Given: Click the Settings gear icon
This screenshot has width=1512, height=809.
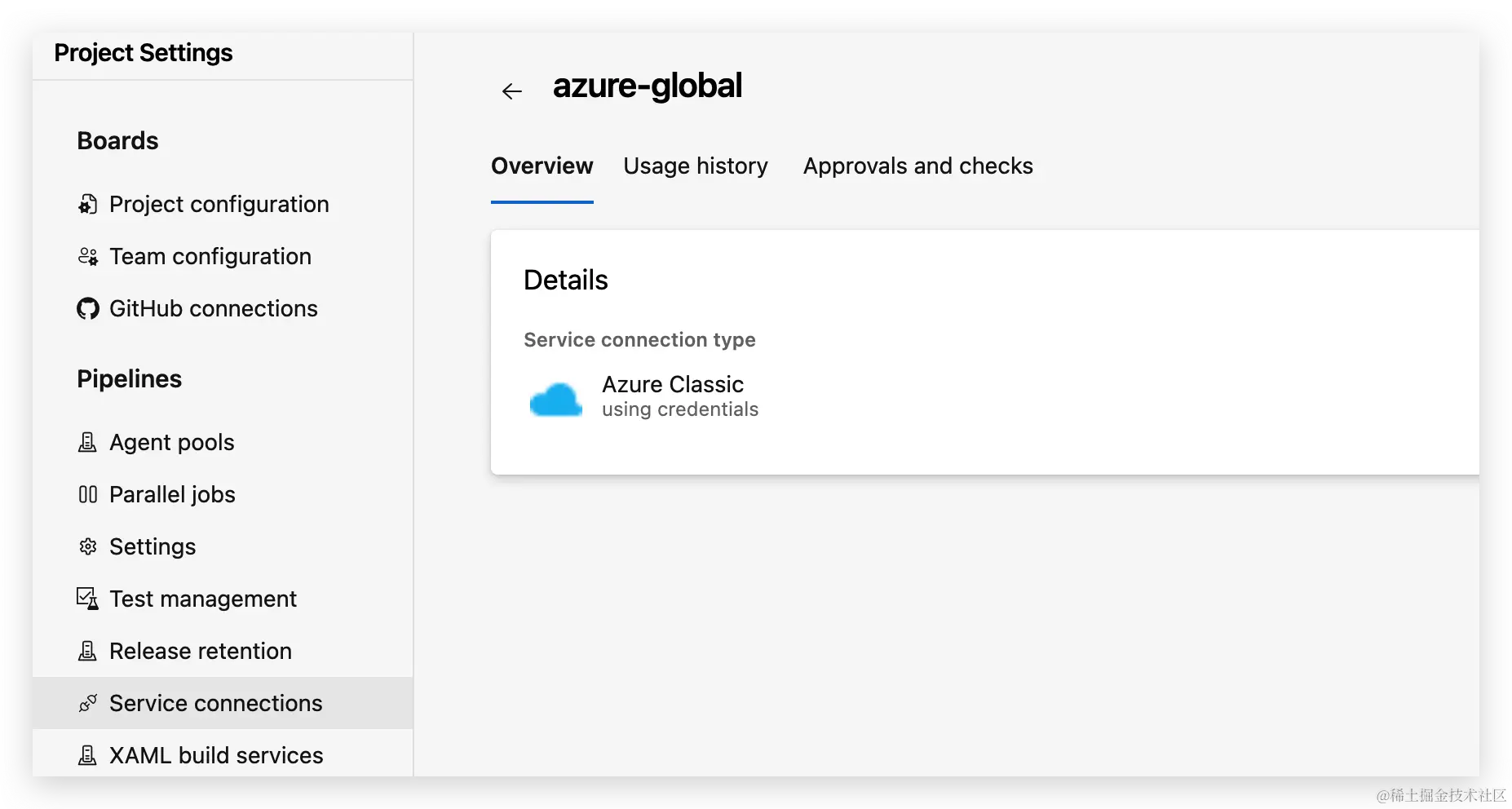Looking at the screenshot, I should [x=88, y=546].
